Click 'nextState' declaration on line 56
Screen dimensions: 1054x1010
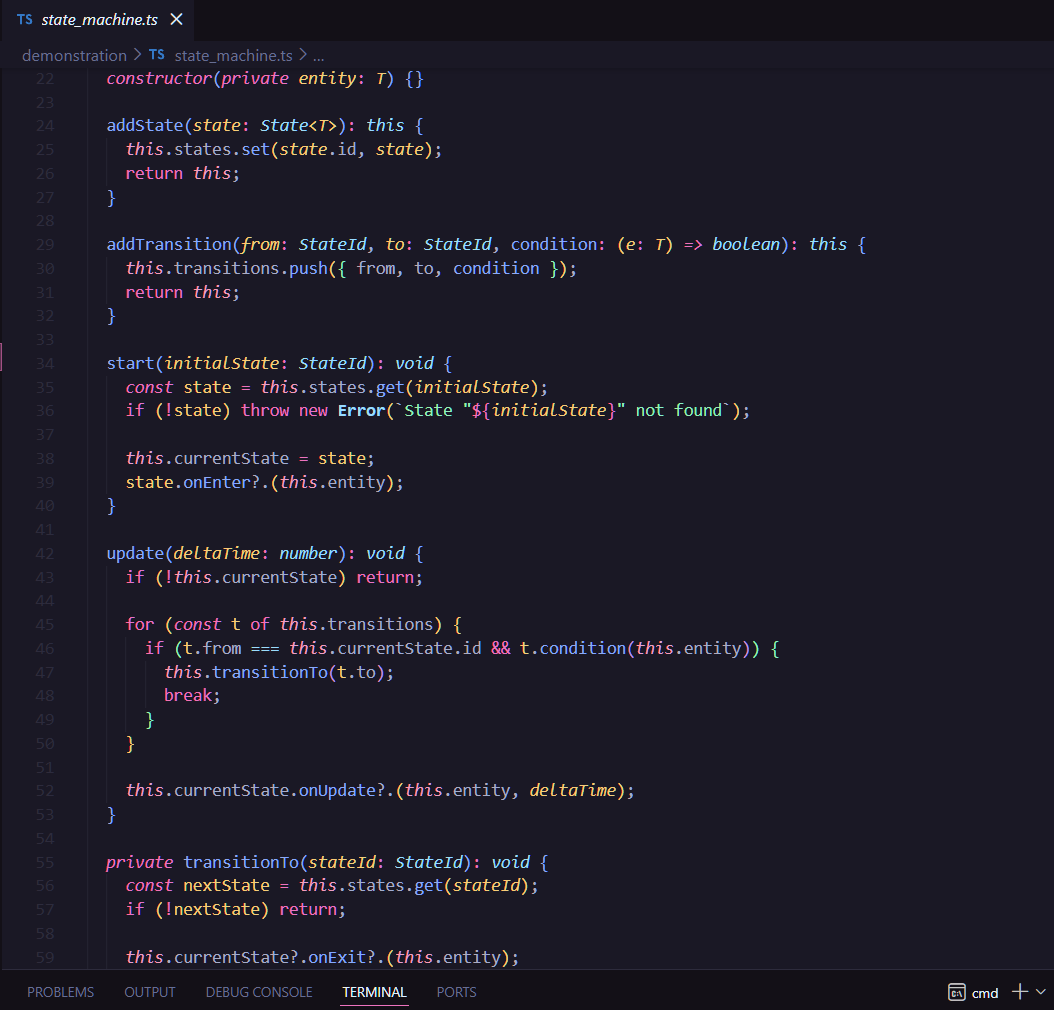click(227, 886)
